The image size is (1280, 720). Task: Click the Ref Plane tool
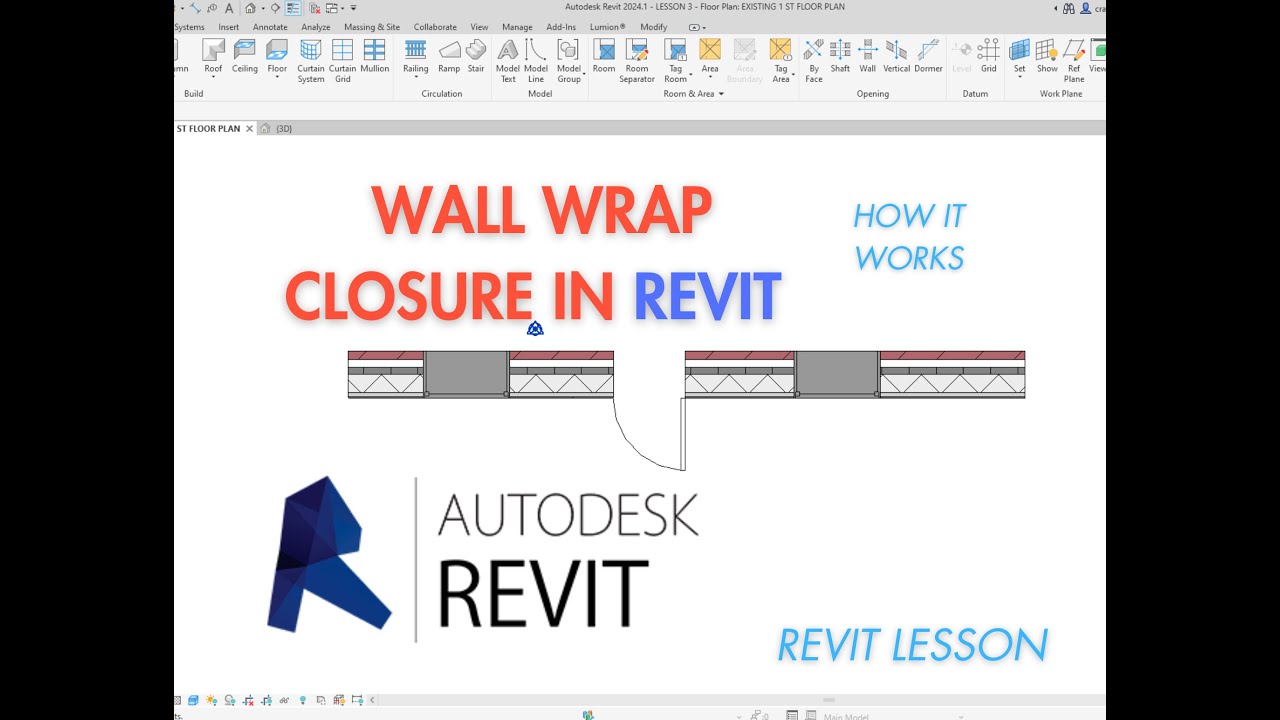(x=1074, y=60)
